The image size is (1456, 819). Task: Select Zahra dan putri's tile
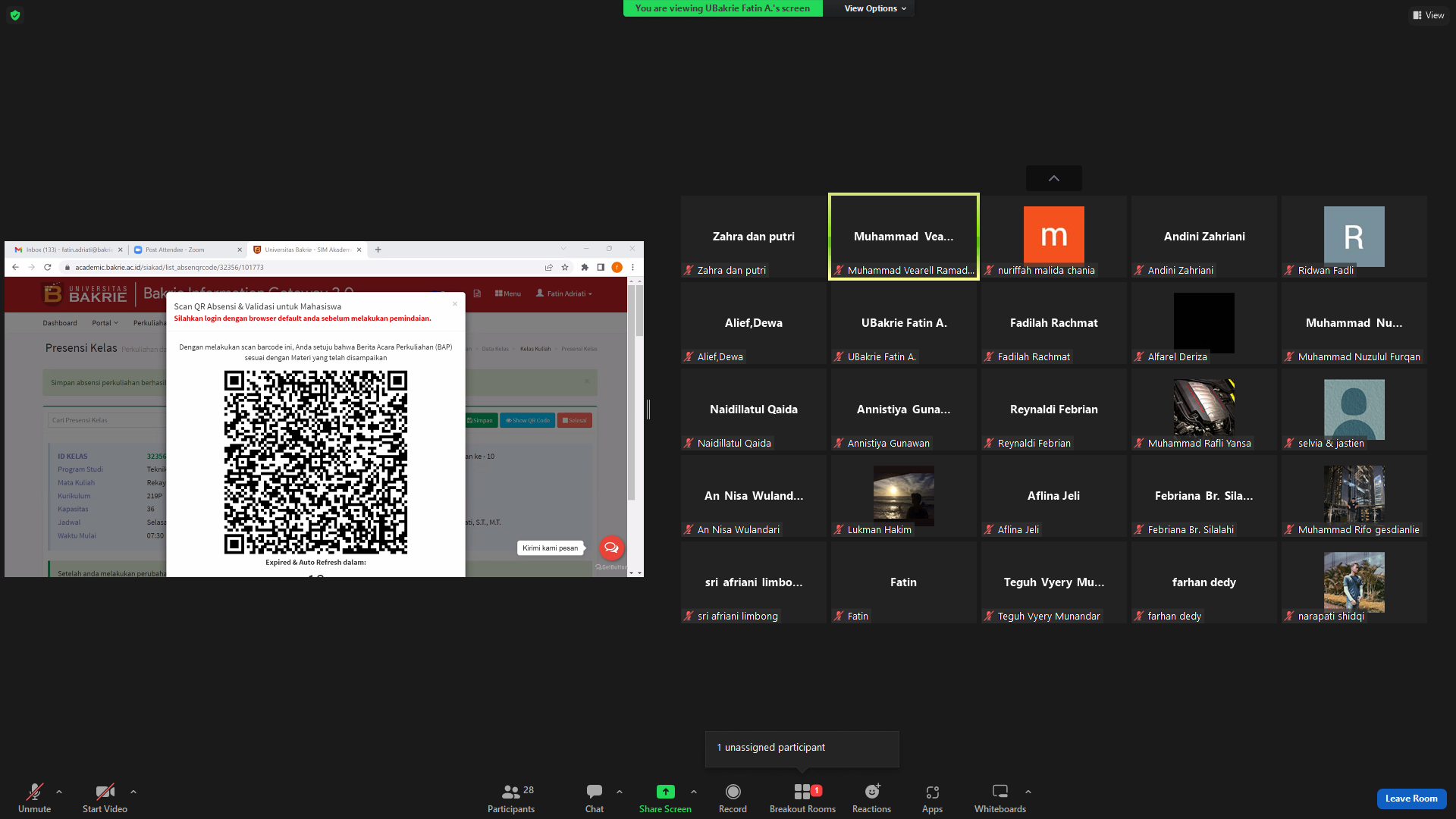[754, 237]
